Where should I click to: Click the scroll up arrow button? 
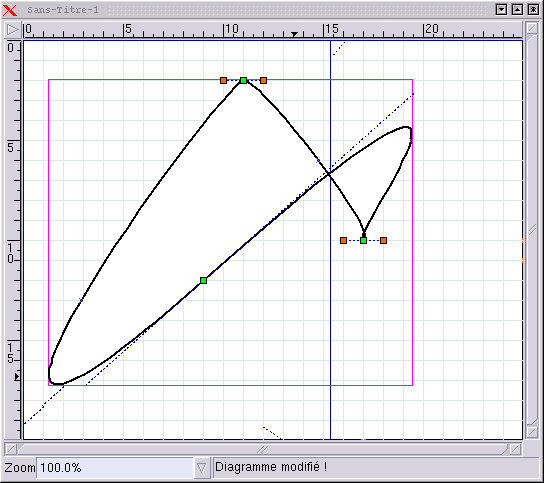point(532,28)
